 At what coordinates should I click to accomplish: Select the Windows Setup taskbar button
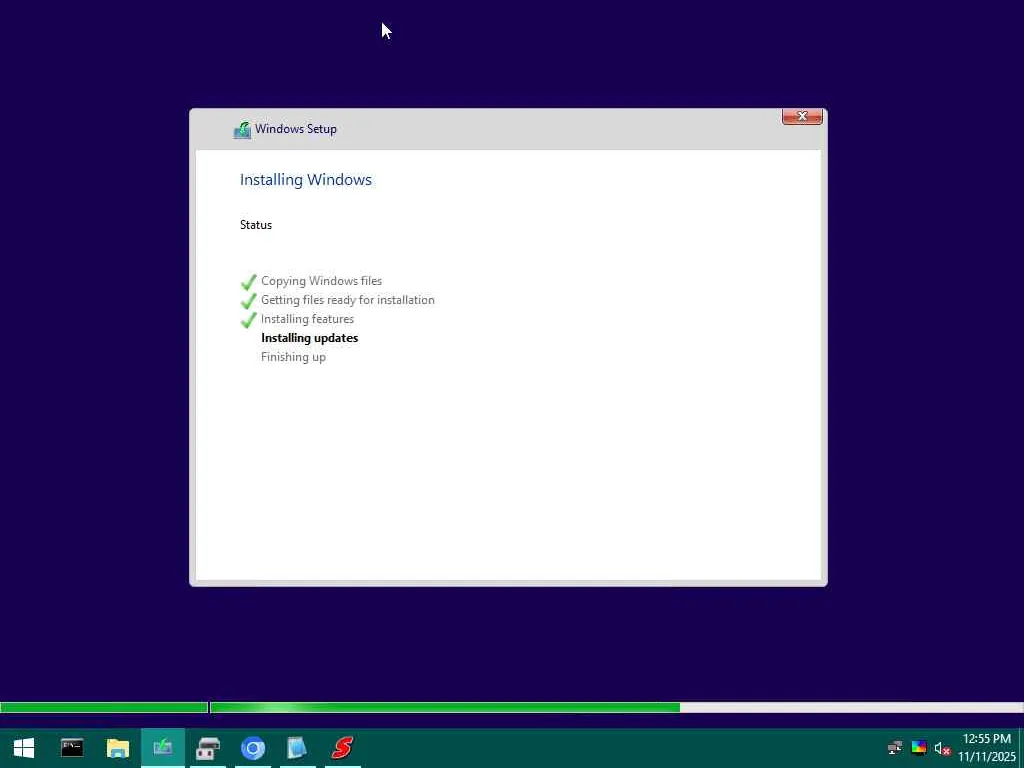click(163, 748)
